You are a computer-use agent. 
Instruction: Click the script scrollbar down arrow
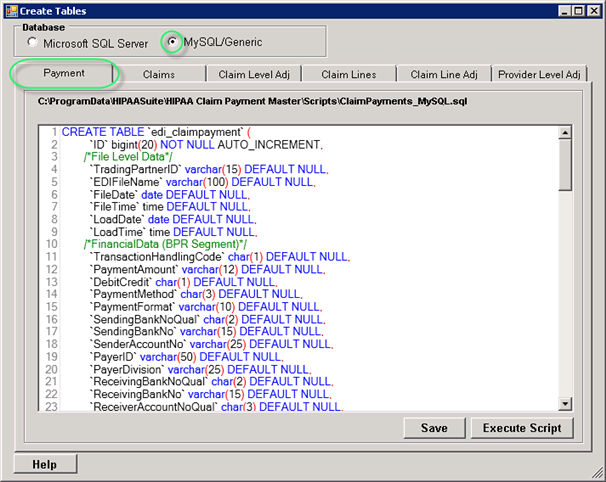(x=565, y=403)
